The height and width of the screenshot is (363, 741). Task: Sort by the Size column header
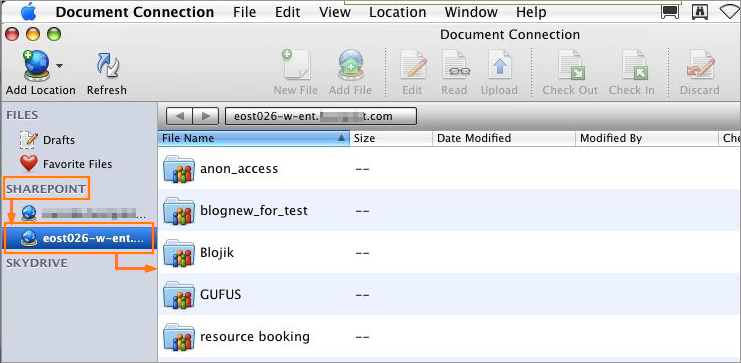[391, 138]
